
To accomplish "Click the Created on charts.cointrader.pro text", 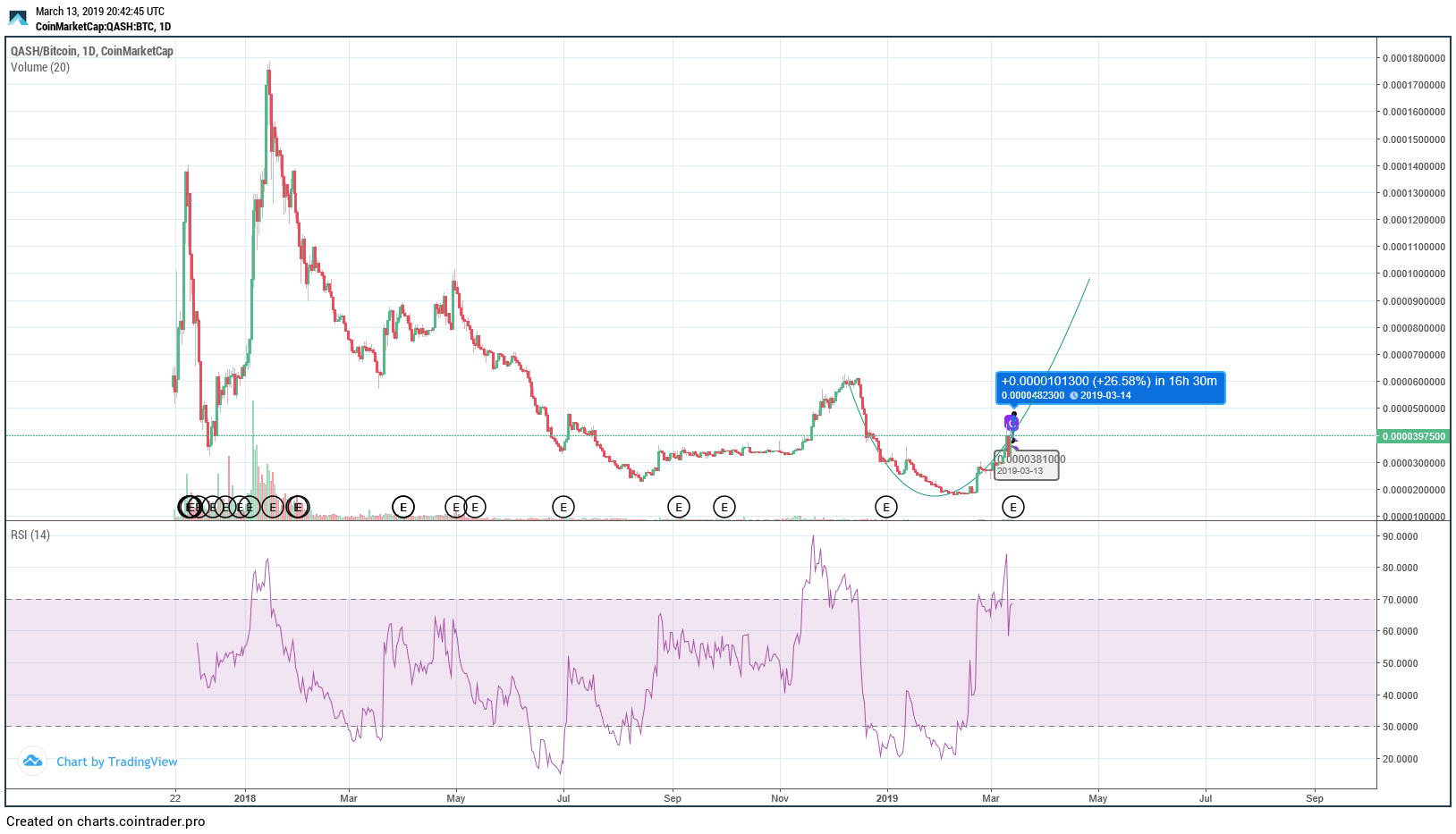I will 106,821.
